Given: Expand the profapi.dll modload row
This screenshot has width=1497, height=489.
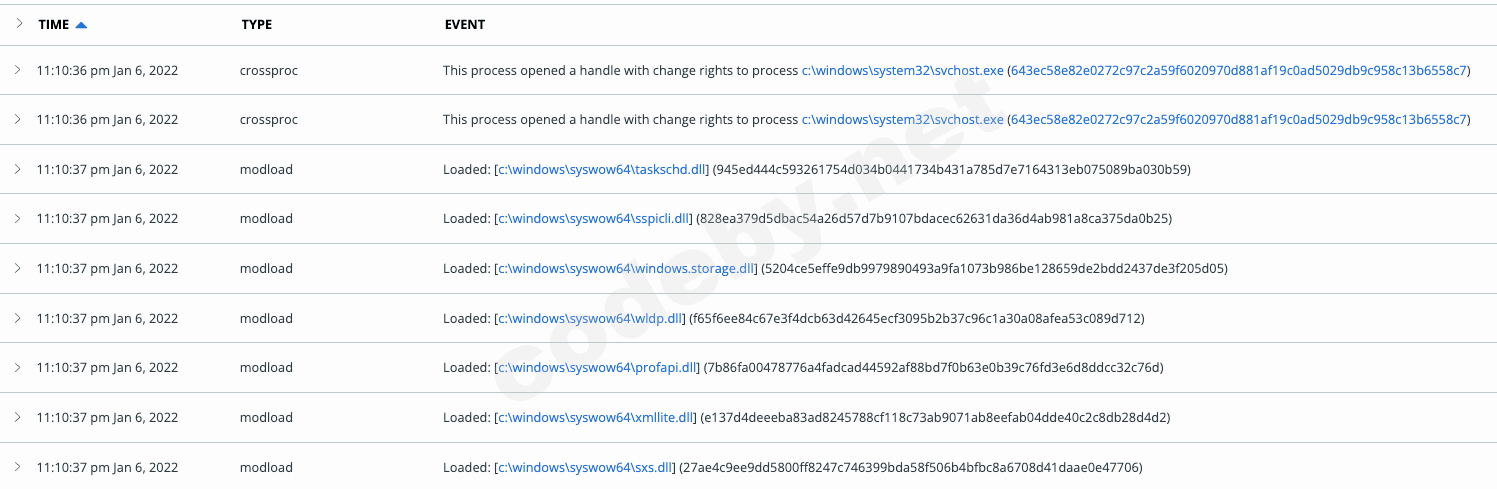Looking at the screenshot, I should 18,367.
